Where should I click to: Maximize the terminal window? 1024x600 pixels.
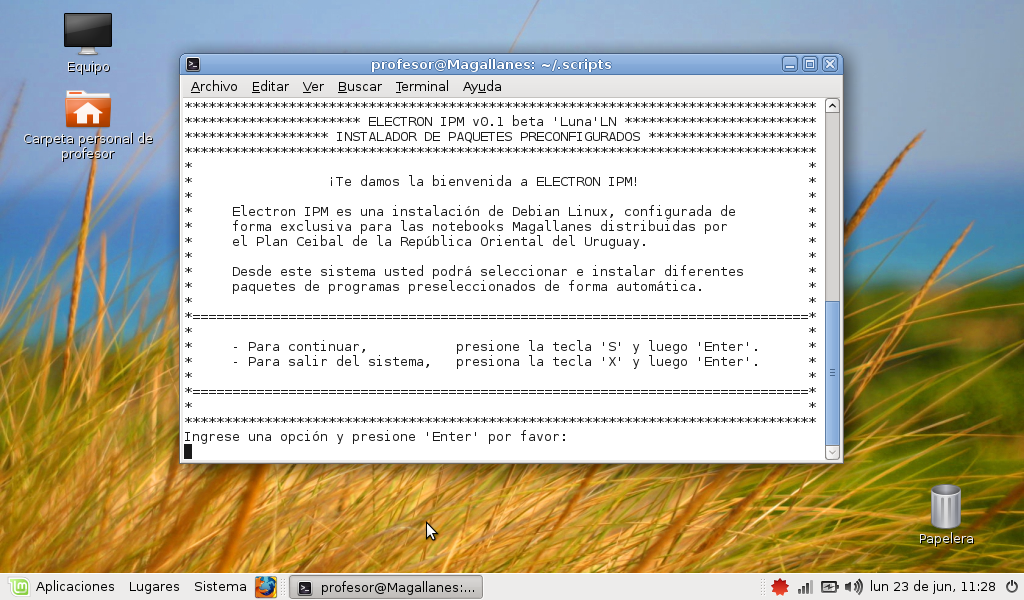coord(810,64)
